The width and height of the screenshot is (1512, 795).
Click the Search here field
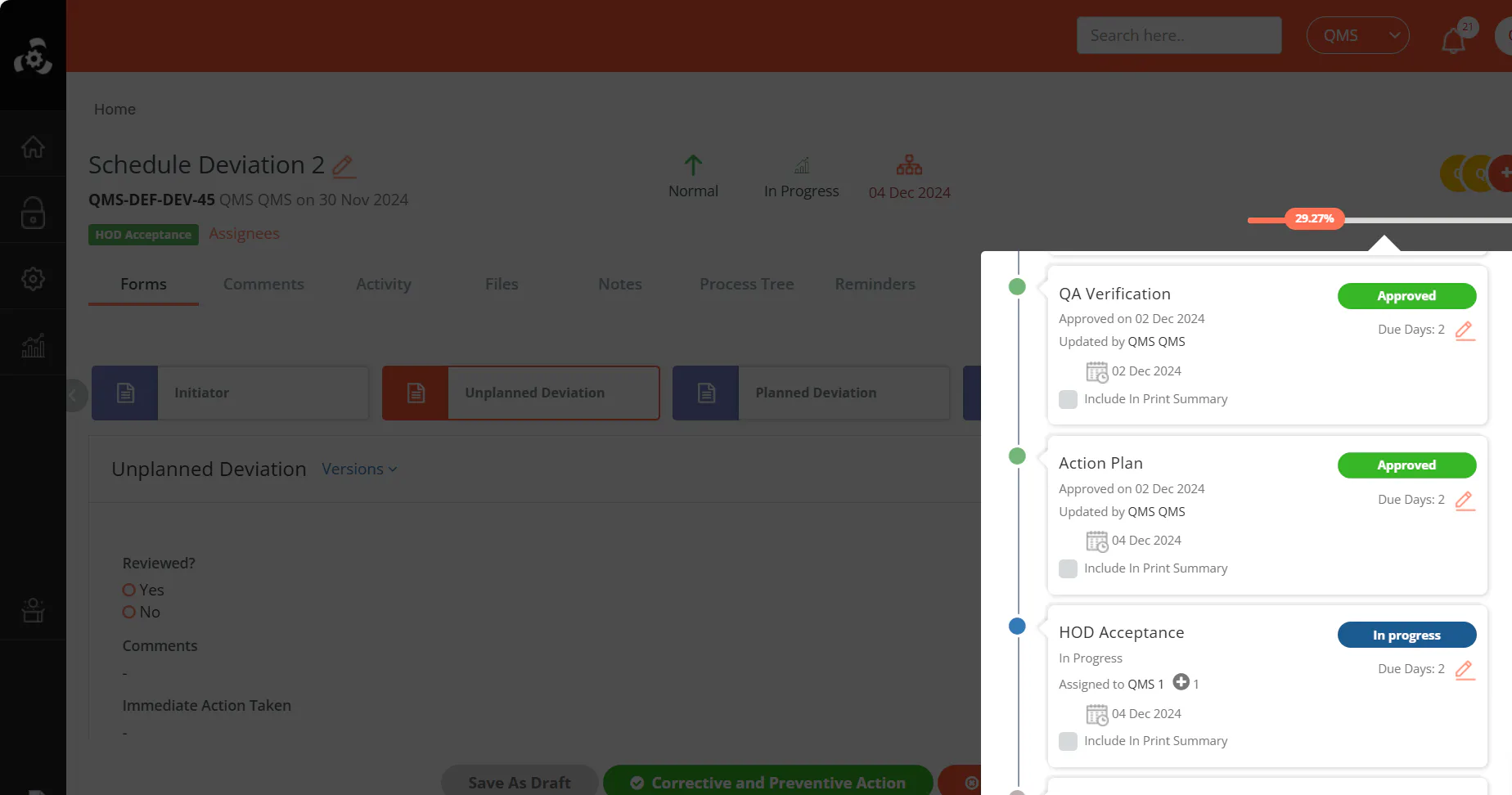click(x=1179, y=35)
